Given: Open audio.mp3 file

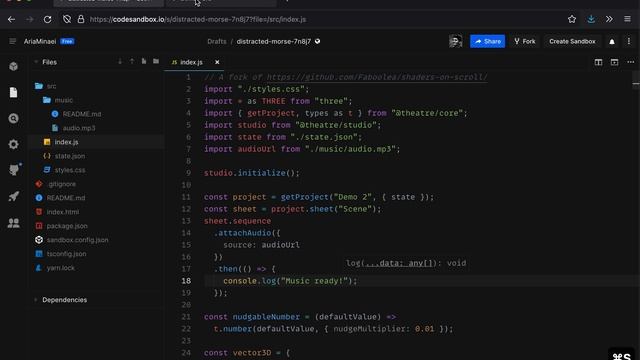Looking at the screenshot, I should [x=79, y=128].
